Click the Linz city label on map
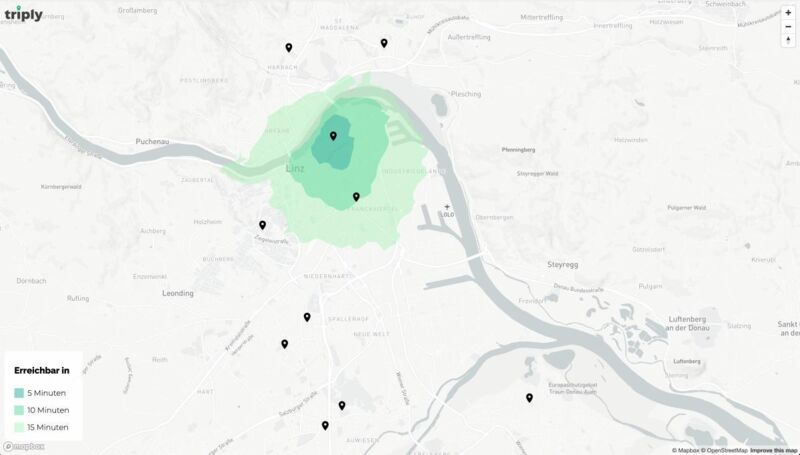 (295, 168)
